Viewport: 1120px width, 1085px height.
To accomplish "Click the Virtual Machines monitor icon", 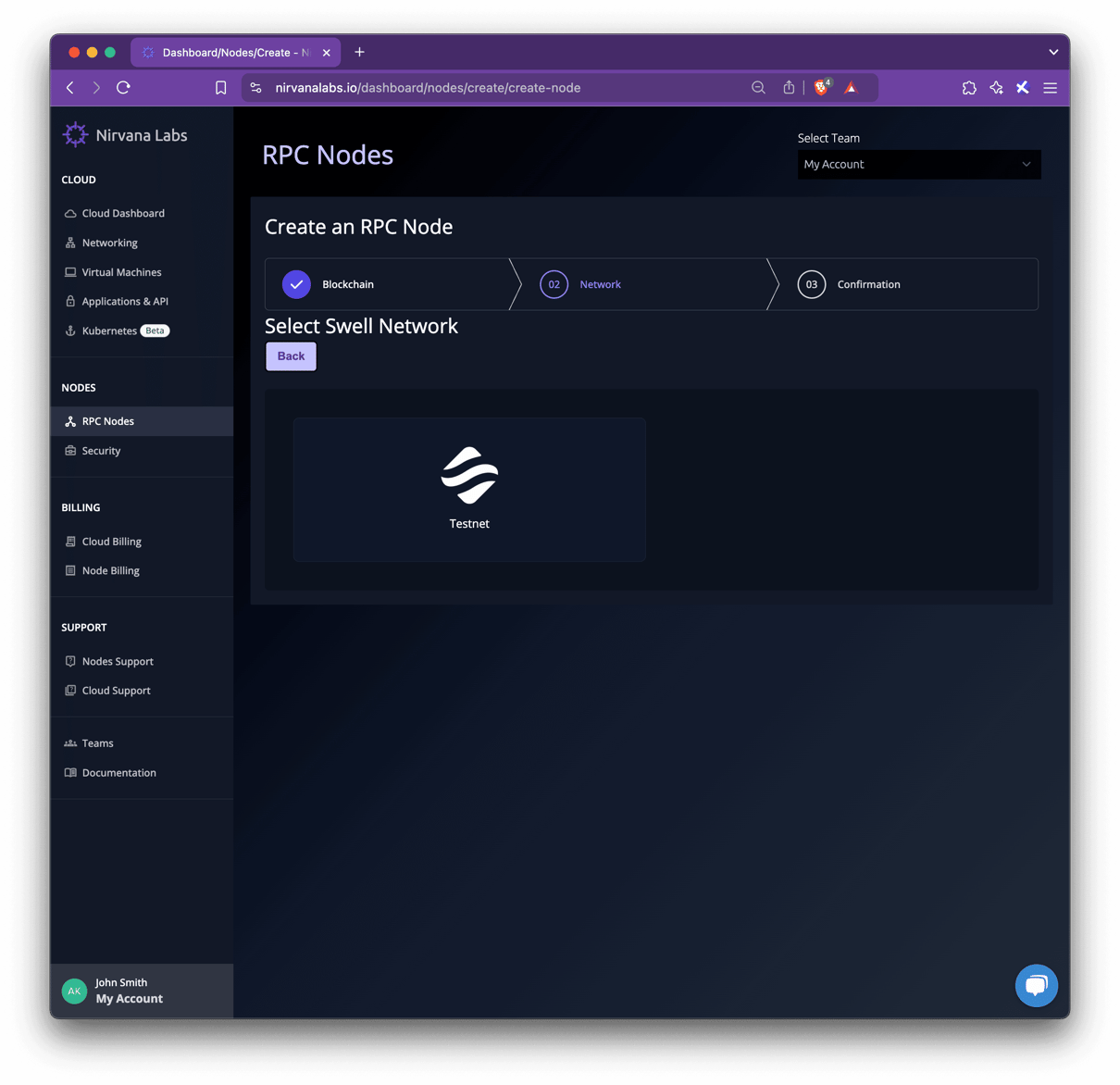I will coord(70,272).
